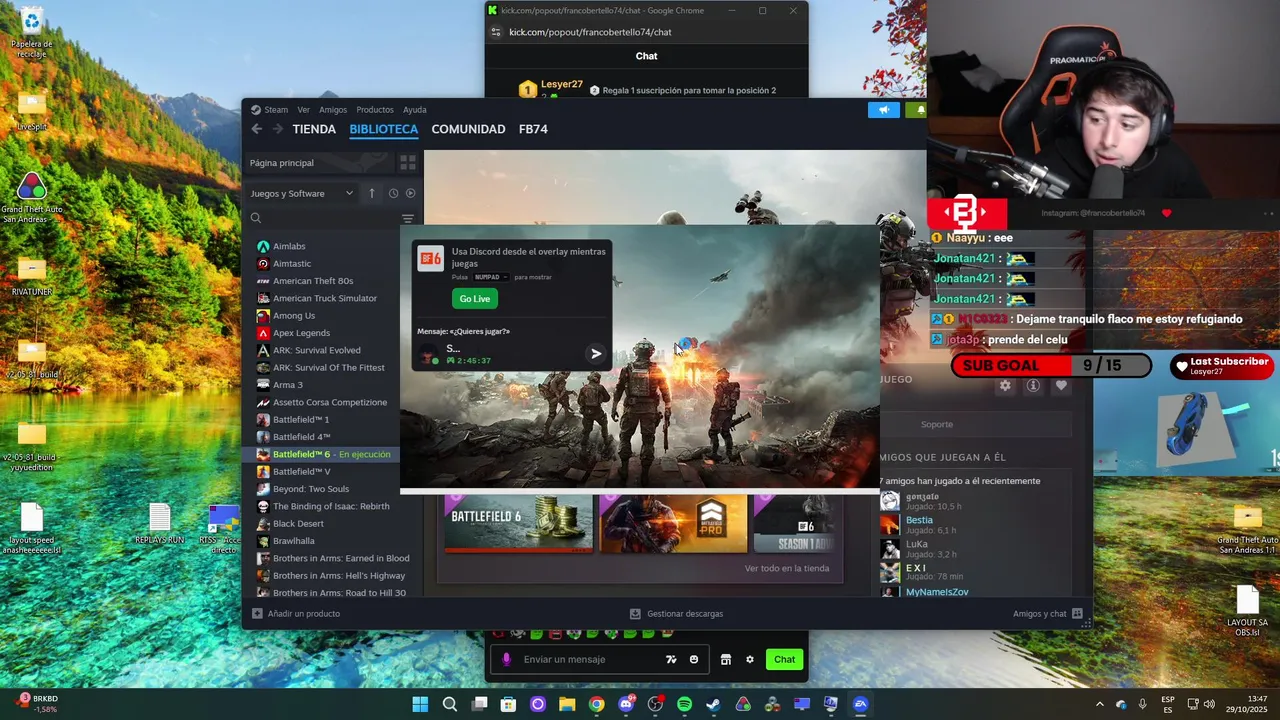The height and width of the screenshot is (720, 1280).
Task: Open game info icon in Steam
Action: point(1033,386)
